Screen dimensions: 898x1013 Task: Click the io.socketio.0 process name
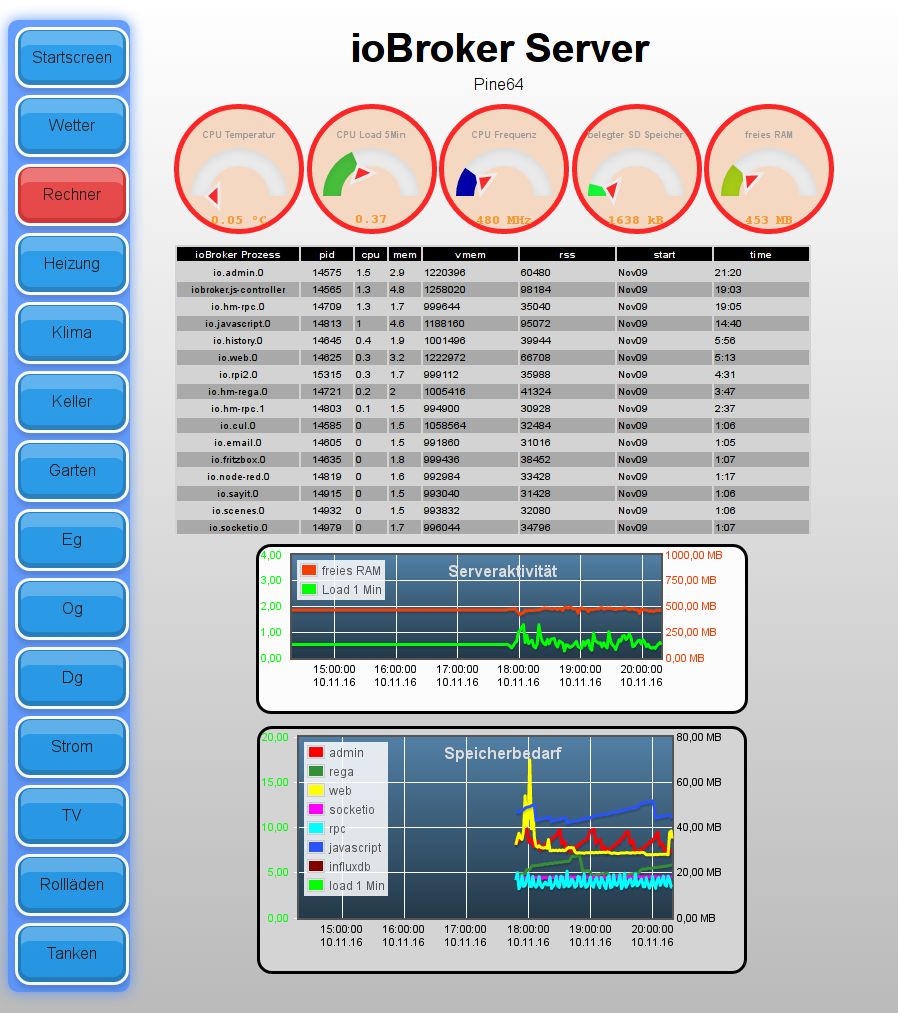click(238, 528)
